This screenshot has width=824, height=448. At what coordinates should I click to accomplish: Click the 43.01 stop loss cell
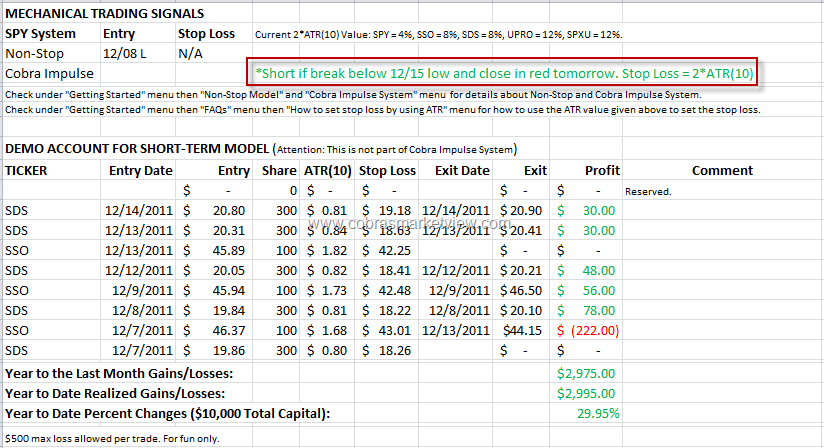386,330
